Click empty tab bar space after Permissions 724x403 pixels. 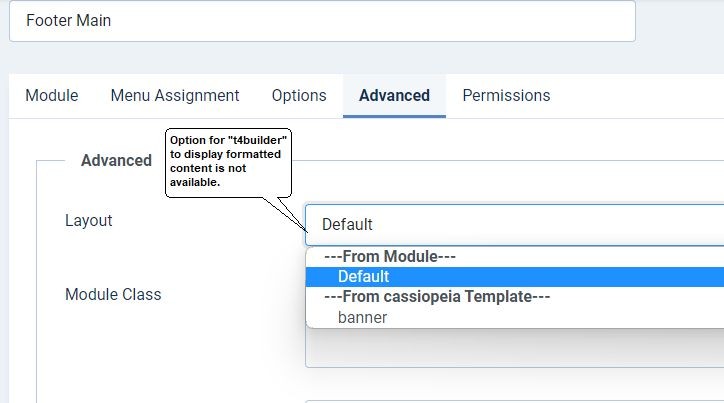click(640, 96)
